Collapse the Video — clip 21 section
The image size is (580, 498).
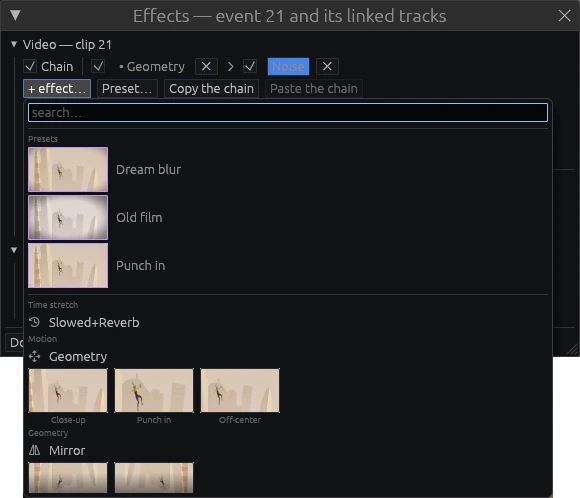click(x=14, y=44)
